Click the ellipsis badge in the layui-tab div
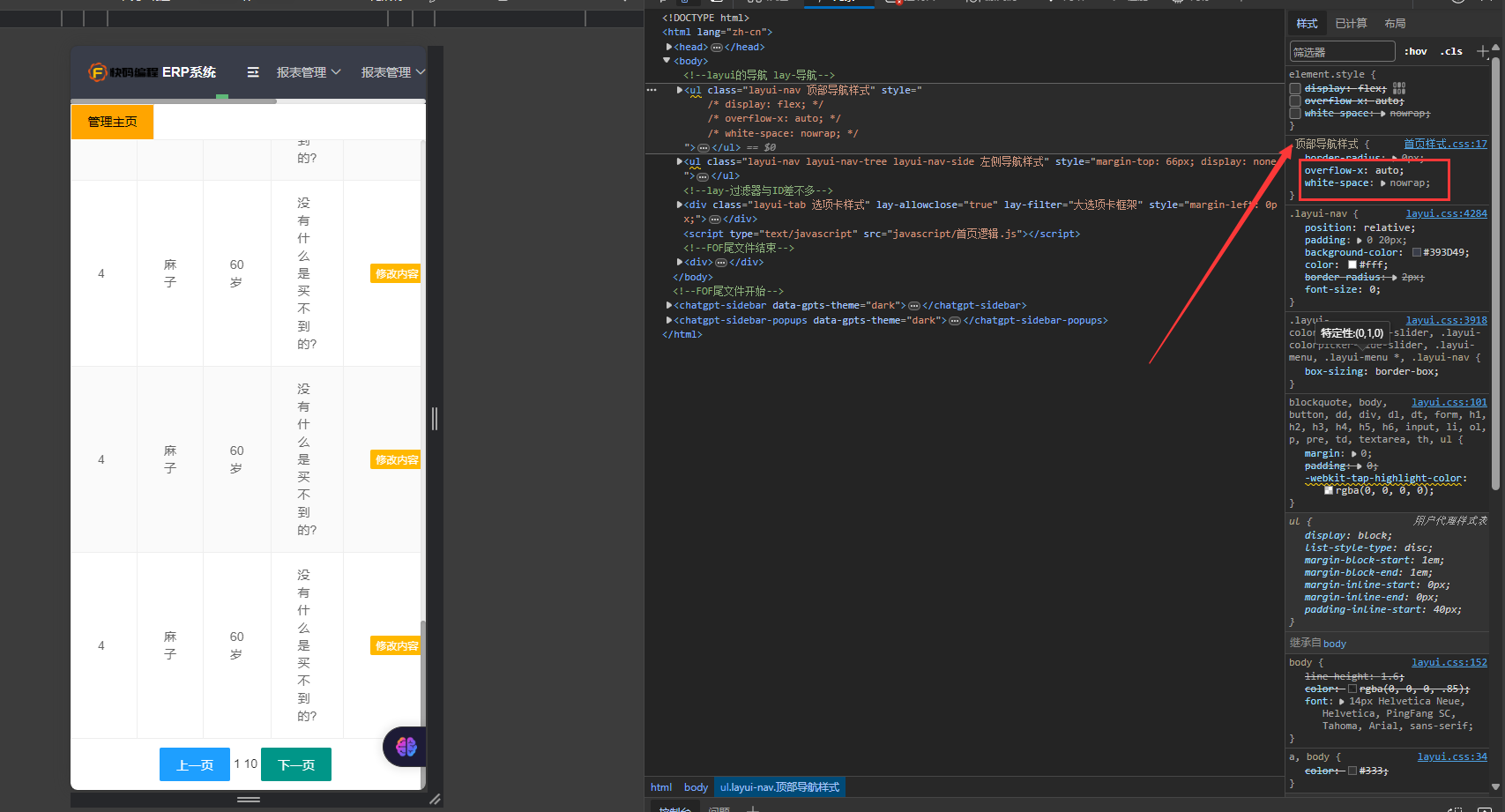1505x812 pixels. tap(714, 220)
